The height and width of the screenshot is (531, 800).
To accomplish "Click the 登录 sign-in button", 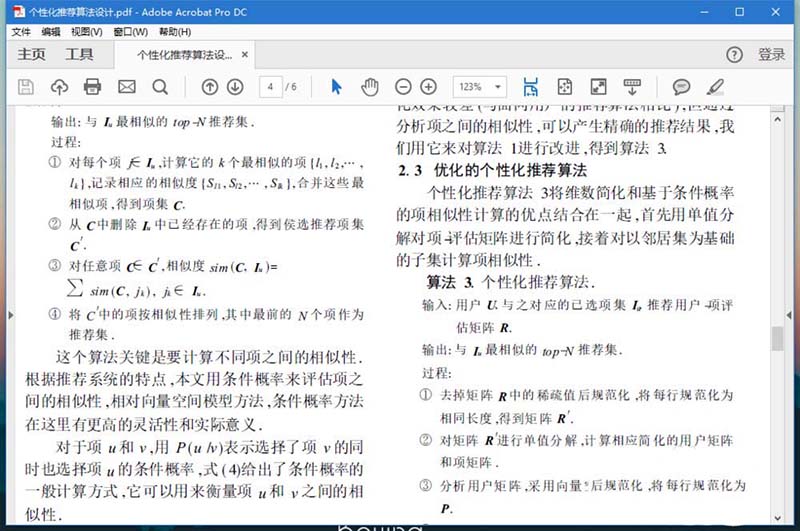I will coord(771,55).
